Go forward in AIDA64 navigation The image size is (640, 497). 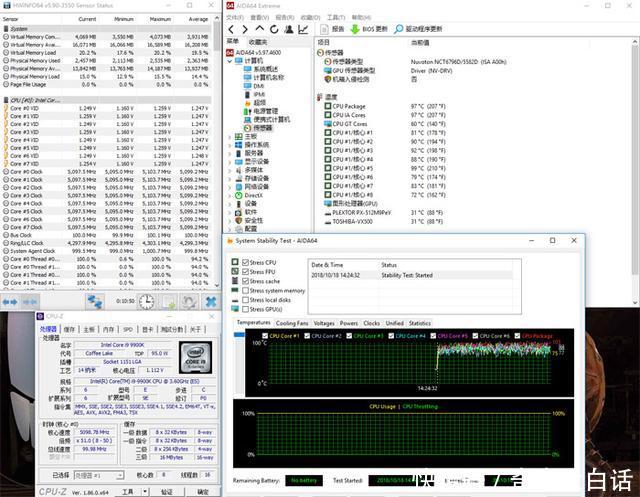pyautogui.click(x=245, y=29)
